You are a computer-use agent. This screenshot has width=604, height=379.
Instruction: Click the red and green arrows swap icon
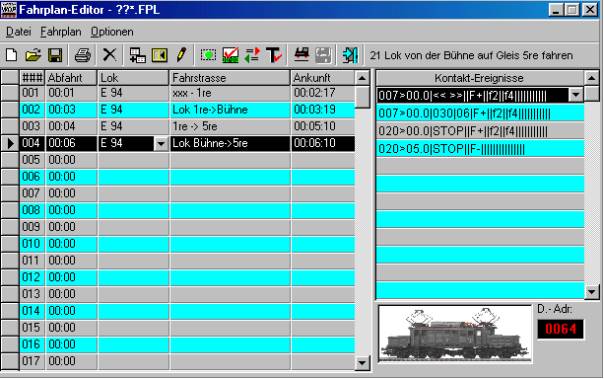pyautogui.click(x=252, y=55)
